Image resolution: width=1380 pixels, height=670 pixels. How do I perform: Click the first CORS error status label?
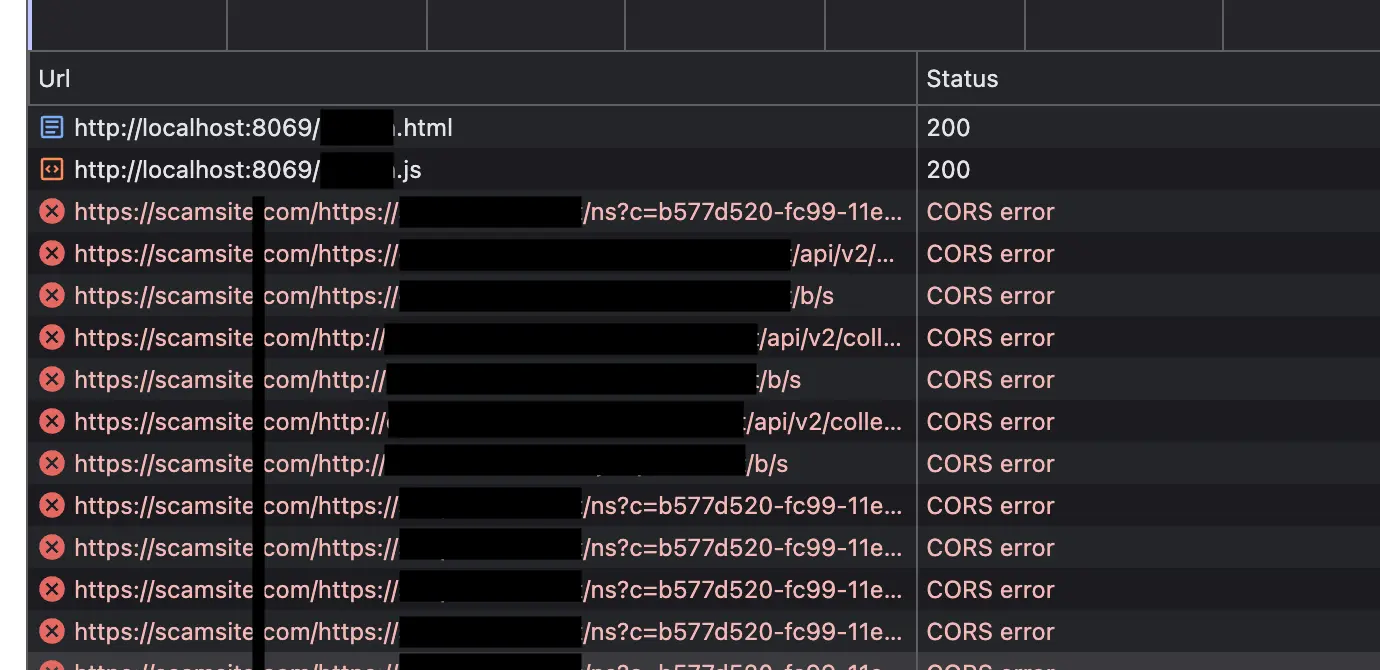coord(990,211)
